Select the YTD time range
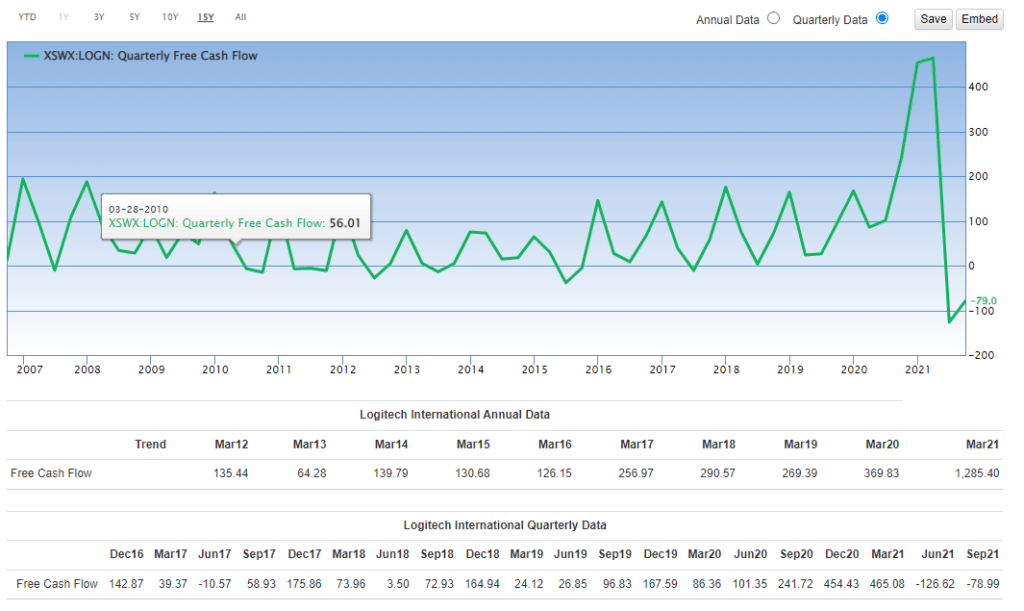This screenshot has width=1024, height=611. [x=27, y=17]
